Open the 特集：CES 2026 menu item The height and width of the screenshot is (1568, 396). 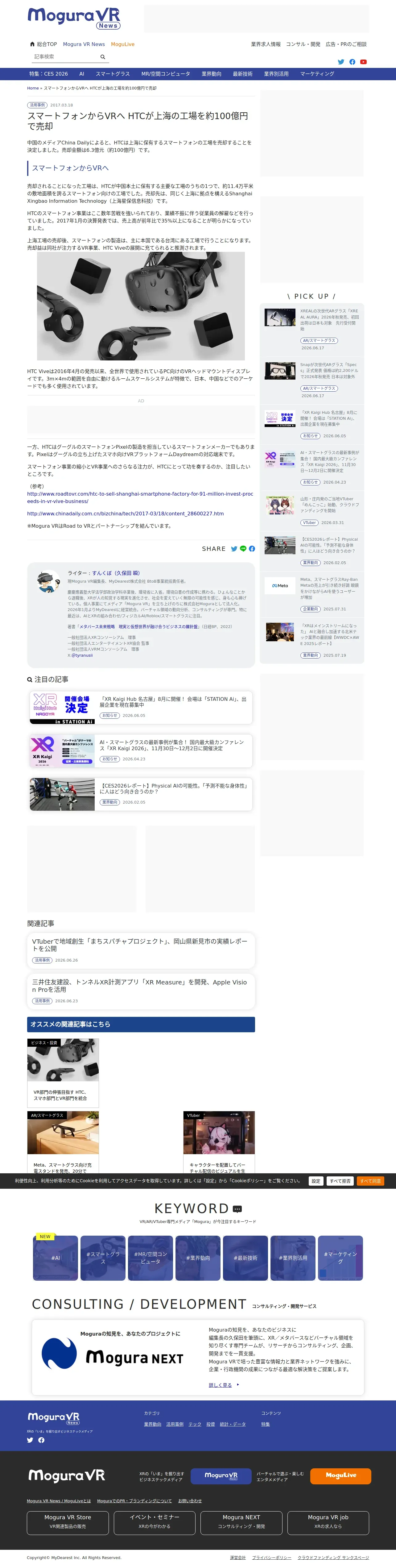click(x=49, y=74)
